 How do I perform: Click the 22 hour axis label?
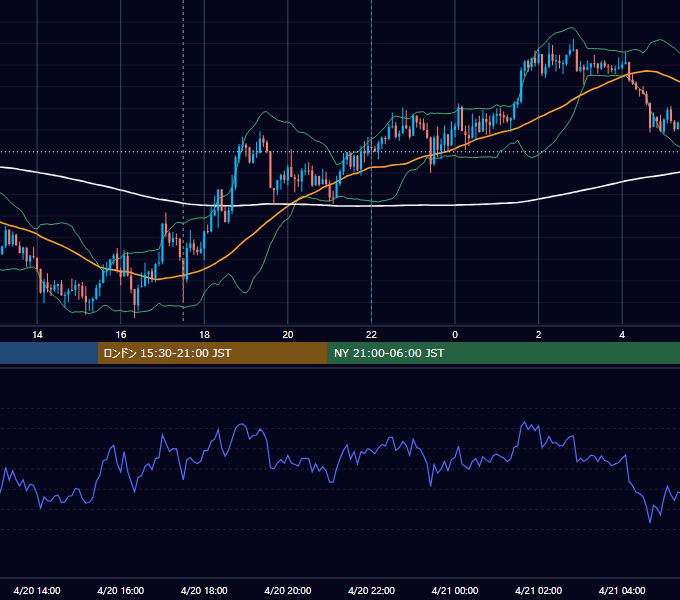pos(371,335)
